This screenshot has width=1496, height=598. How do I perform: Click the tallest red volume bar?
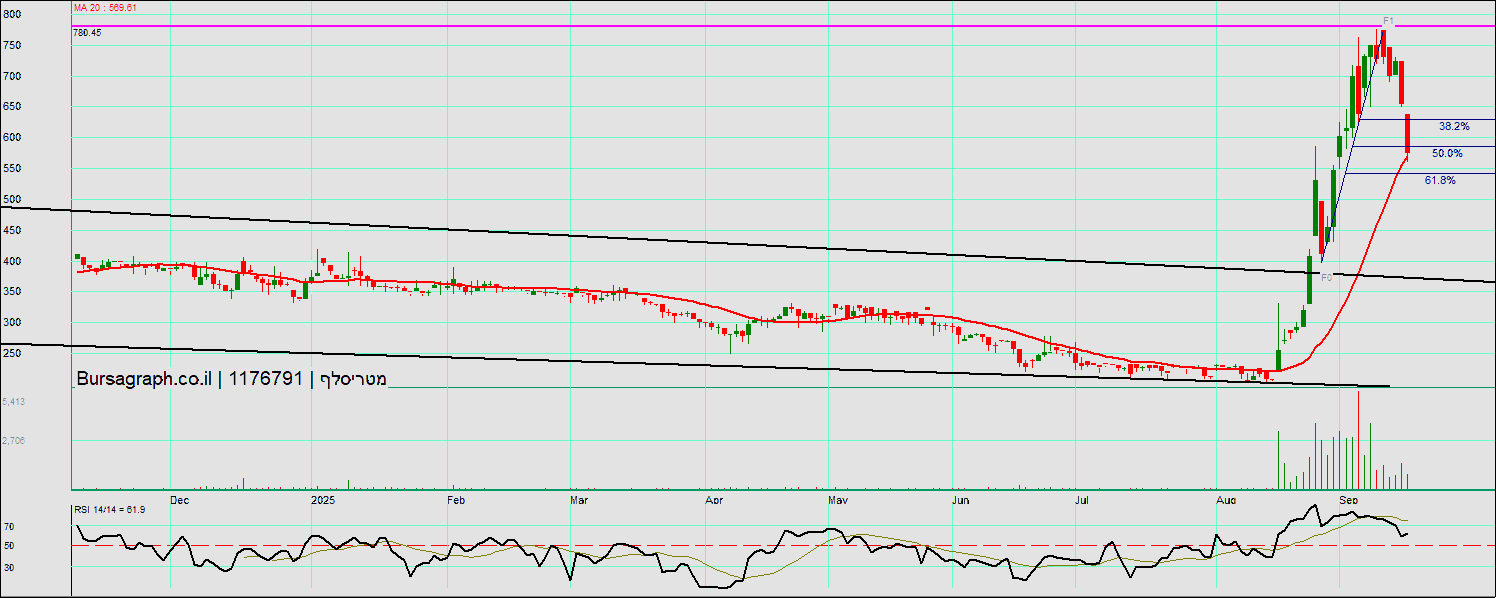click(x=1359, y=440)
